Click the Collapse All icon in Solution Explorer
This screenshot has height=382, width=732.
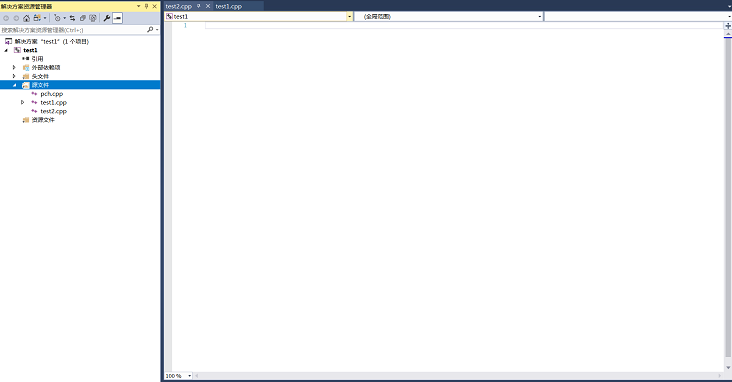(x=83, y=18)
